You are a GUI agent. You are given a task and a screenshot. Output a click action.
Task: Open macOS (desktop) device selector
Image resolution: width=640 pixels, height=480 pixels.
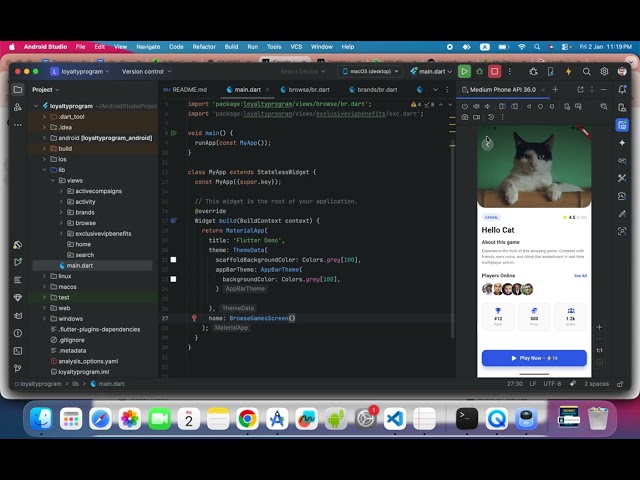pyautogui.click(x=370, y=71)
